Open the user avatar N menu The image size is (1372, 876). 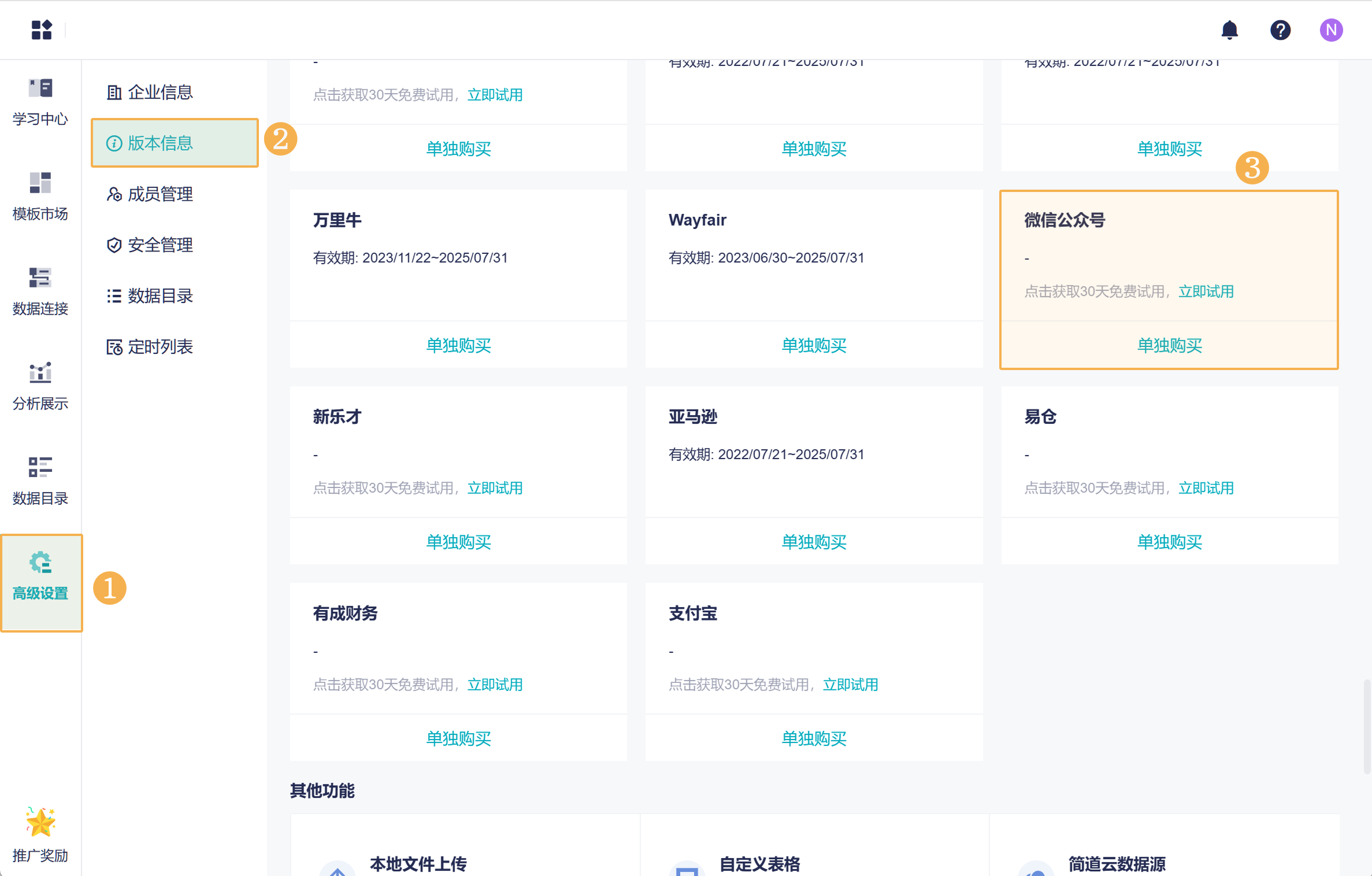(1330, 30)
